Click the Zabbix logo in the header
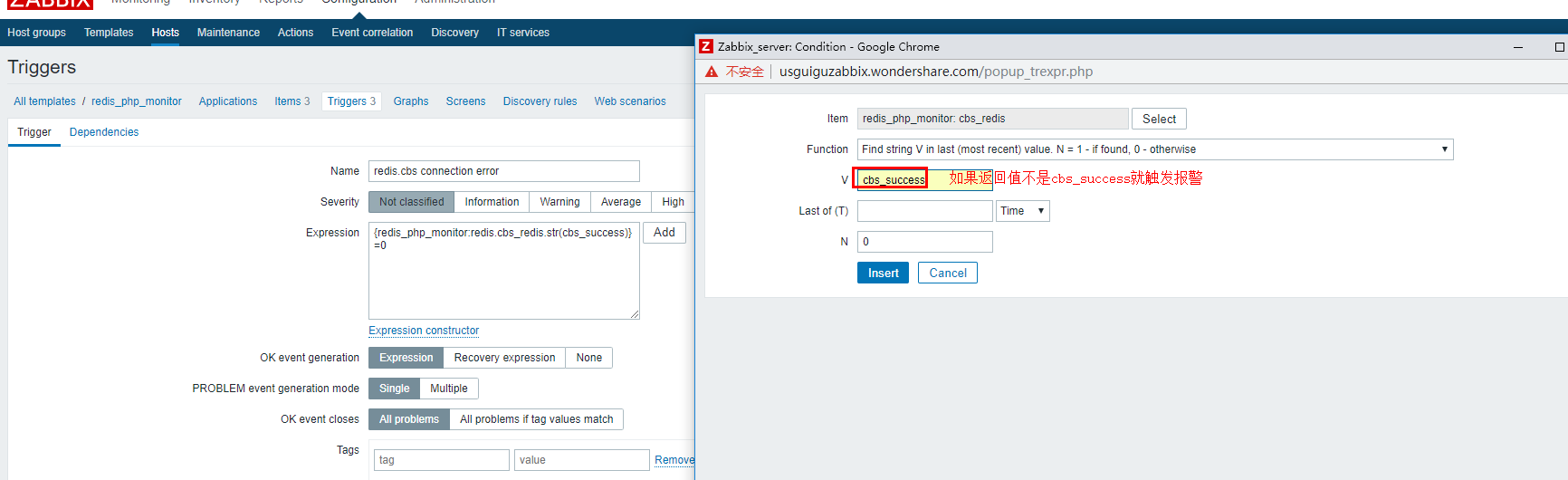 [x=50, y=4]
